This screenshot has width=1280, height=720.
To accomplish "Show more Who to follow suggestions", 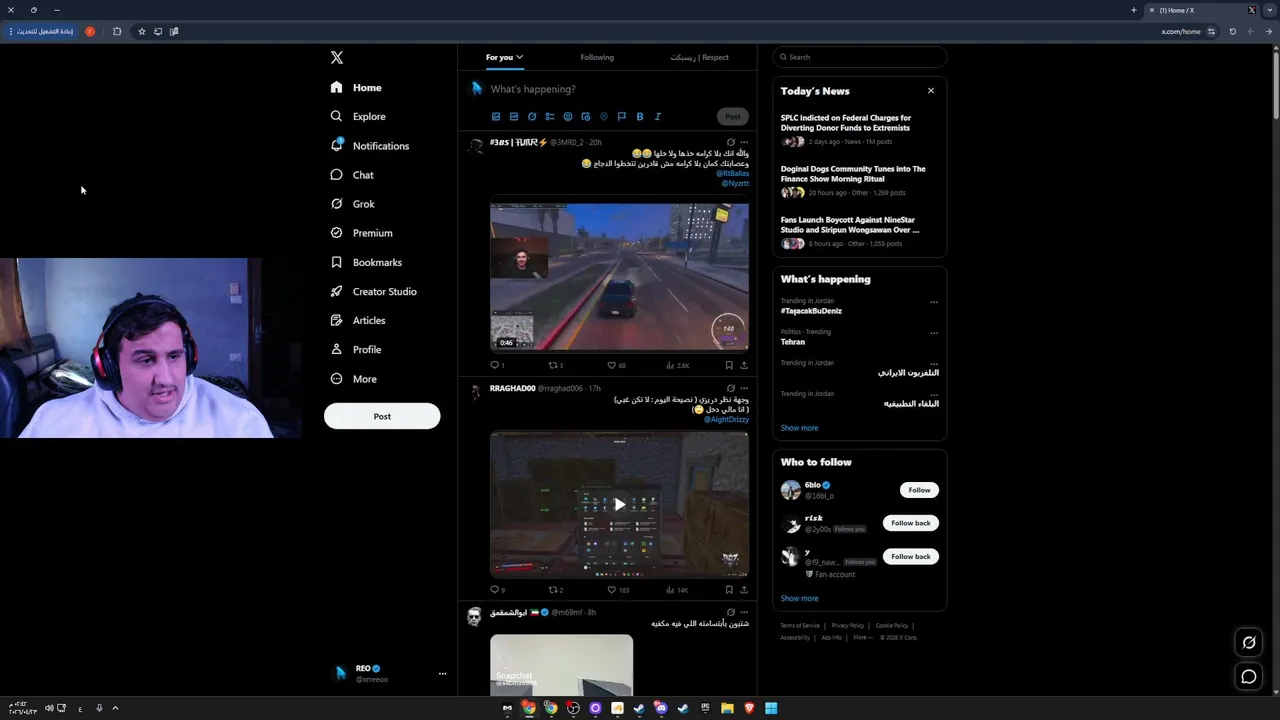I will pos(799,599).
